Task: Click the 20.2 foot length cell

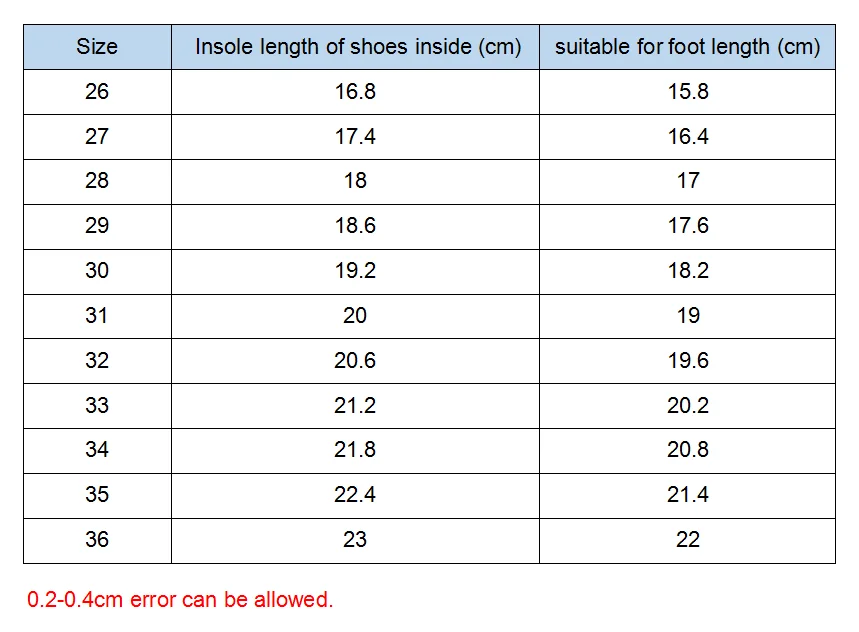Action: 688,405
